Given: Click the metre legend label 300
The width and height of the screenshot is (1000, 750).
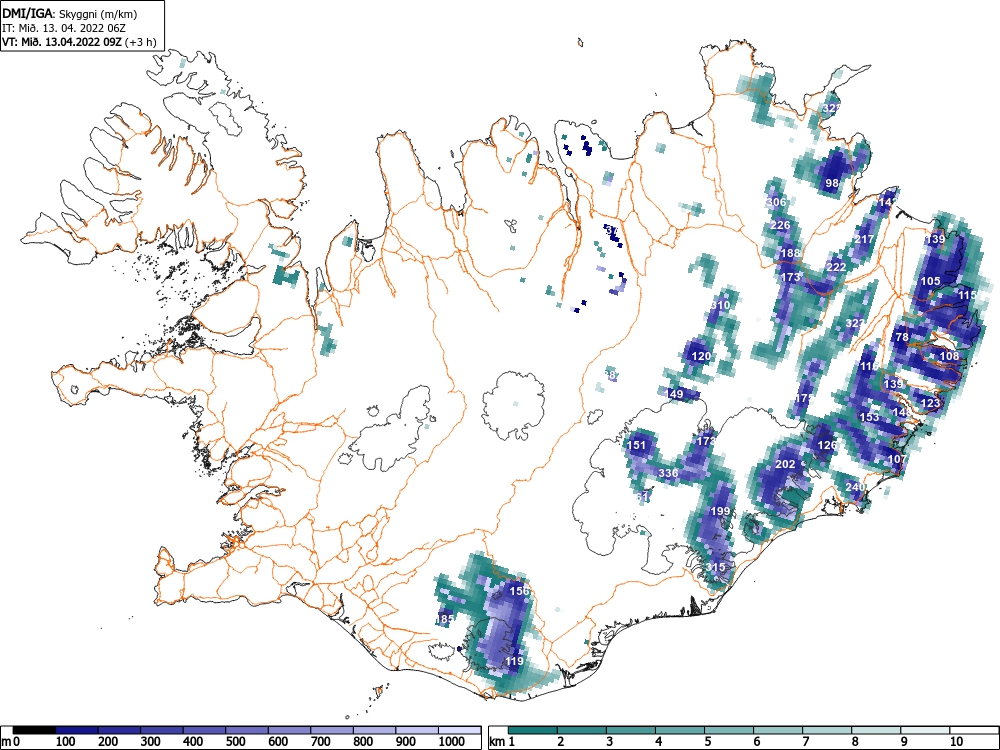Looking at the screenshot, I should coord(151,741).
